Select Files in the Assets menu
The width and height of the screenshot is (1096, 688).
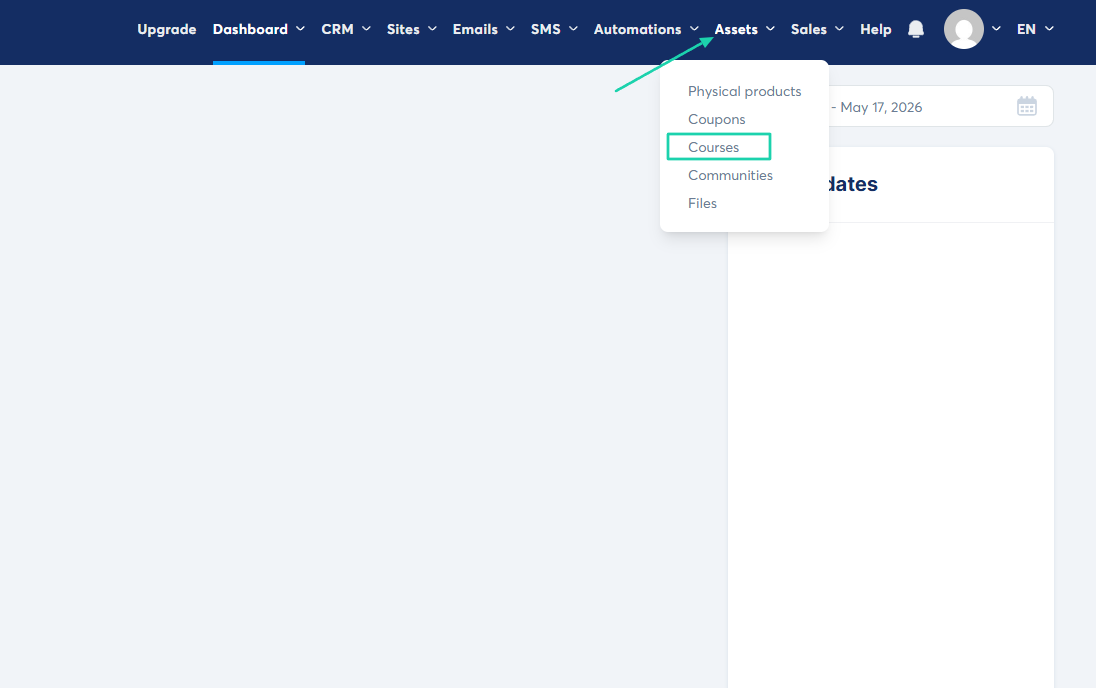pyautogui.click(x=702, y=203)
